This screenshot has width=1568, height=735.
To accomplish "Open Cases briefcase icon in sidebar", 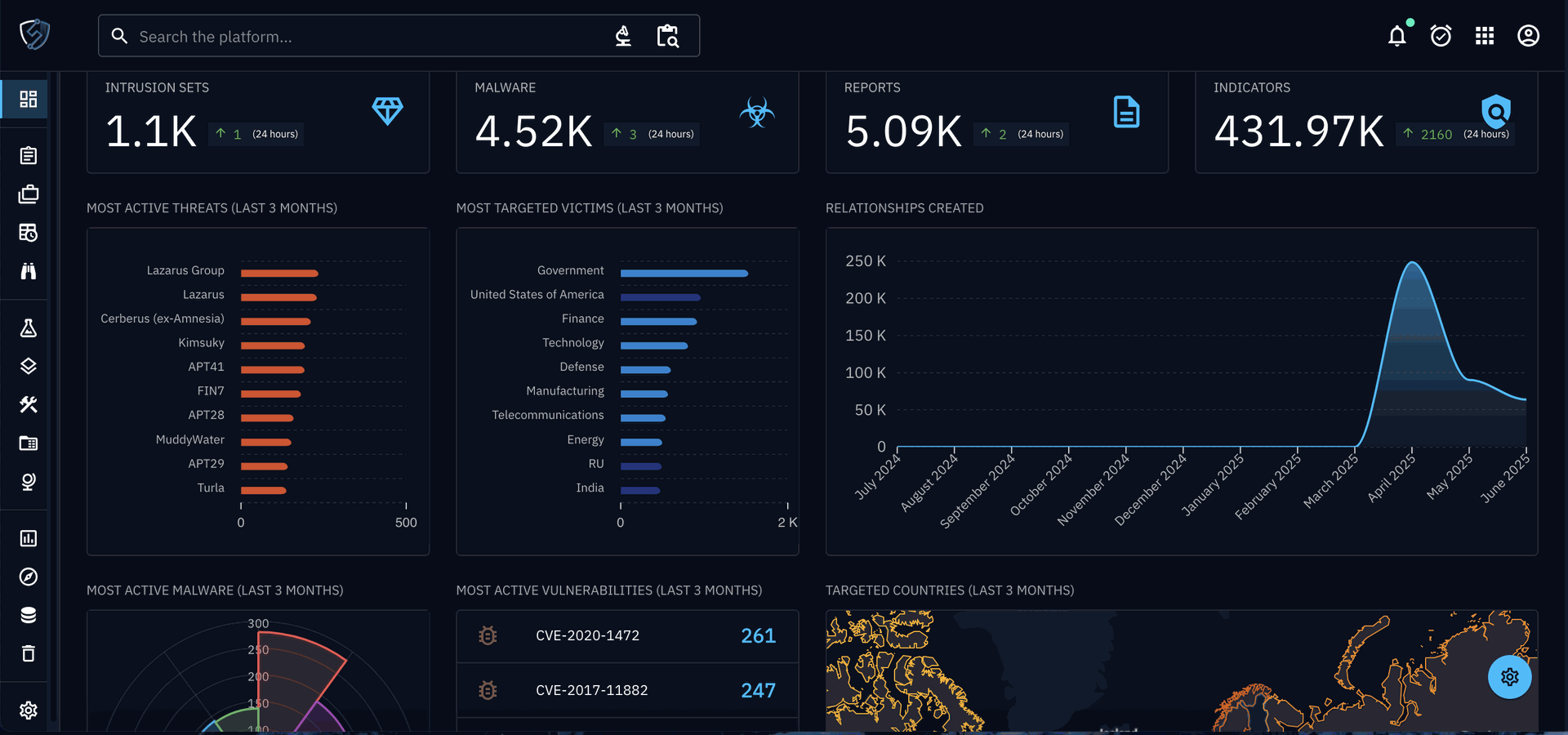I will pyautogui.click(x=29, y=194).
